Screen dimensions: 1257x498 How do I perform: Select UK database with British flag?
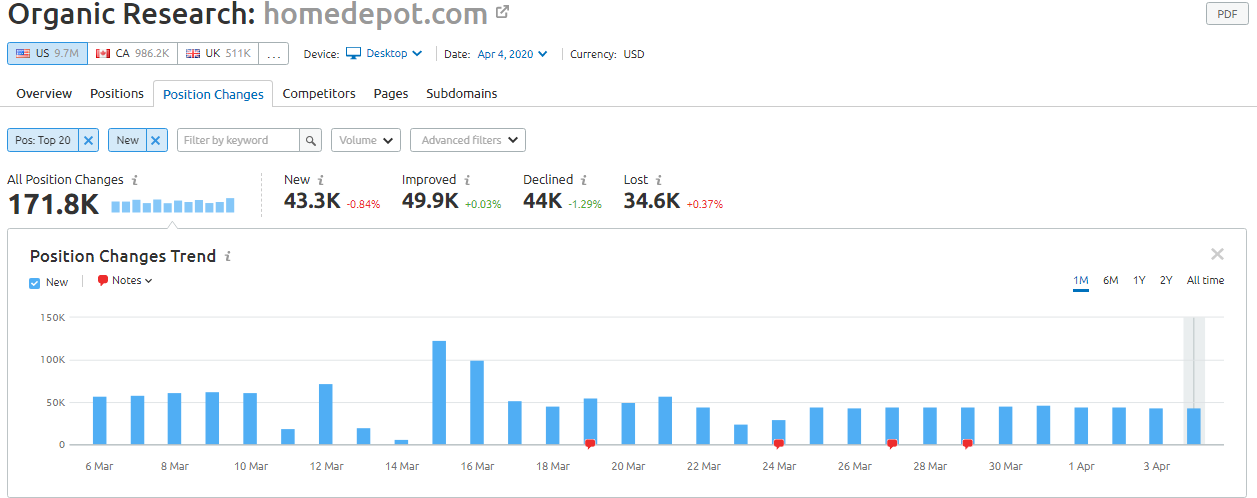(218, 54)
